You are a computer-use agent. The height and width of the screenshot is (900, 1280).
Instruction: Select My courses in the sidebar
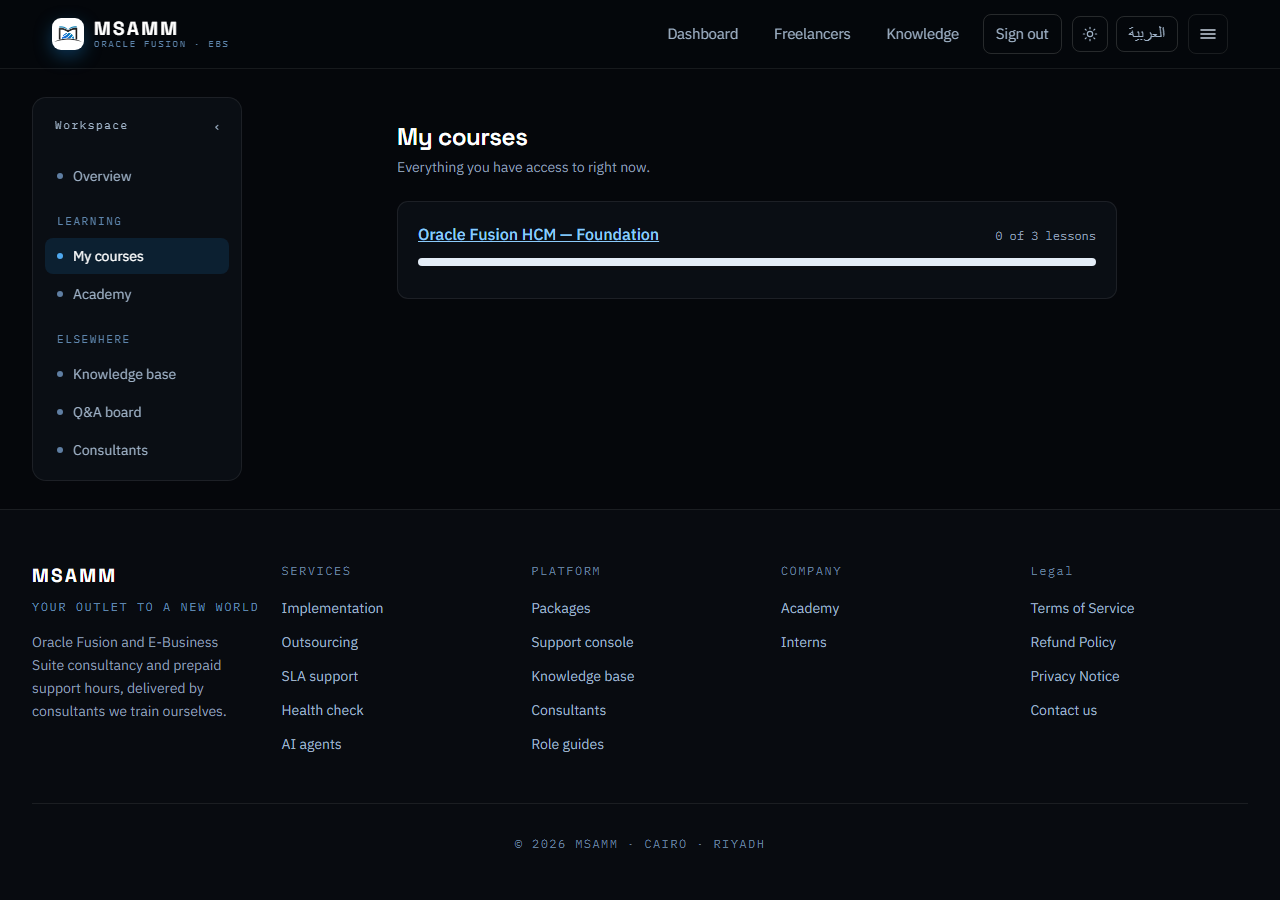pos(137,256)
